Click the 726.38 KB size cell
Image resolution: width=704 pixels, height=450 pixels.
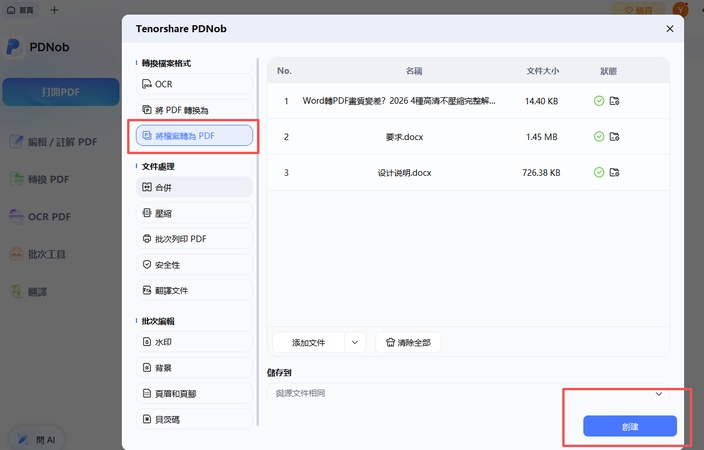[541, 173]
